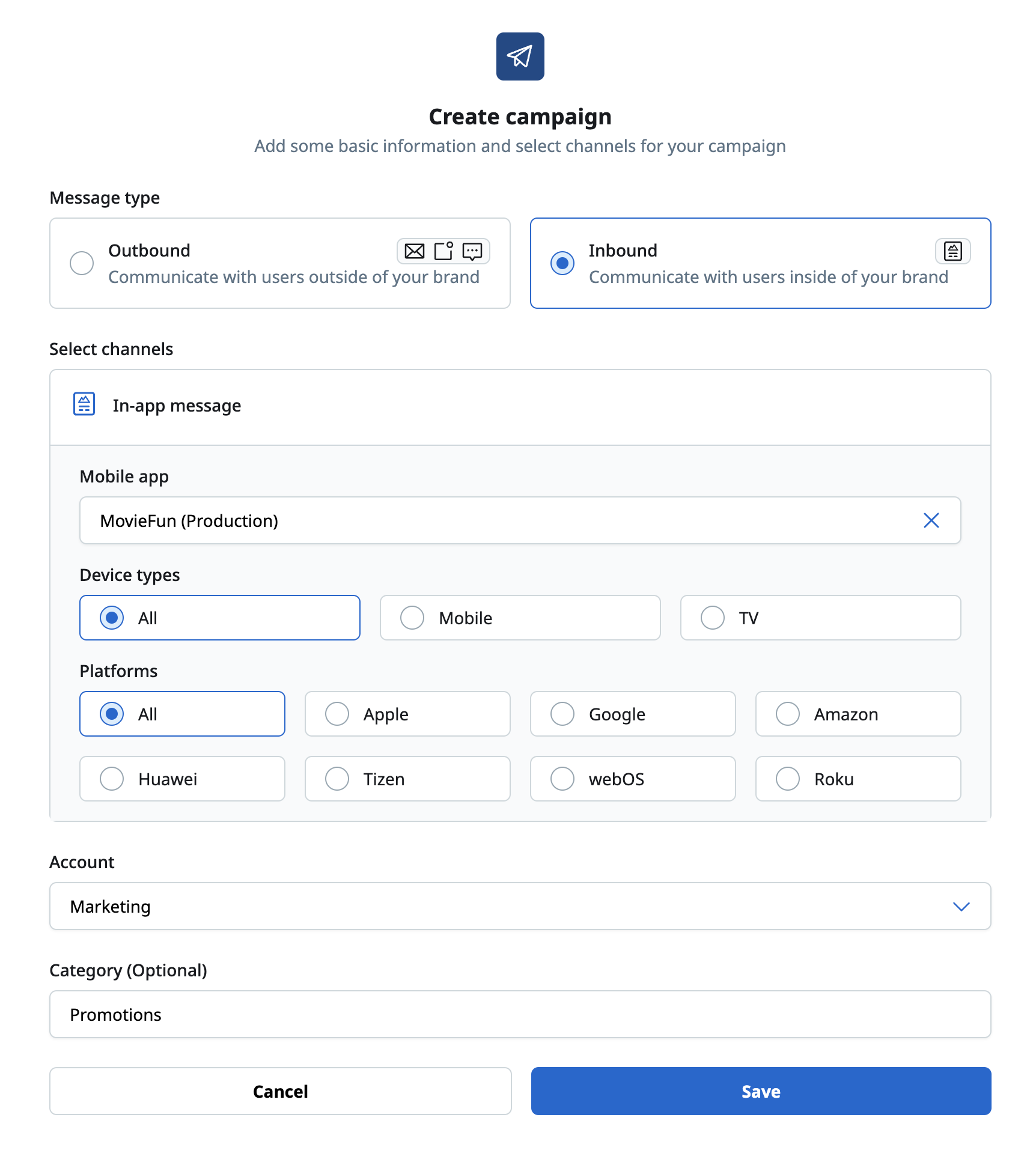Screen dimensions: 1036x1153
Task: Click the email envelope icon in Outbound card
Action: (x=415, y=251)
